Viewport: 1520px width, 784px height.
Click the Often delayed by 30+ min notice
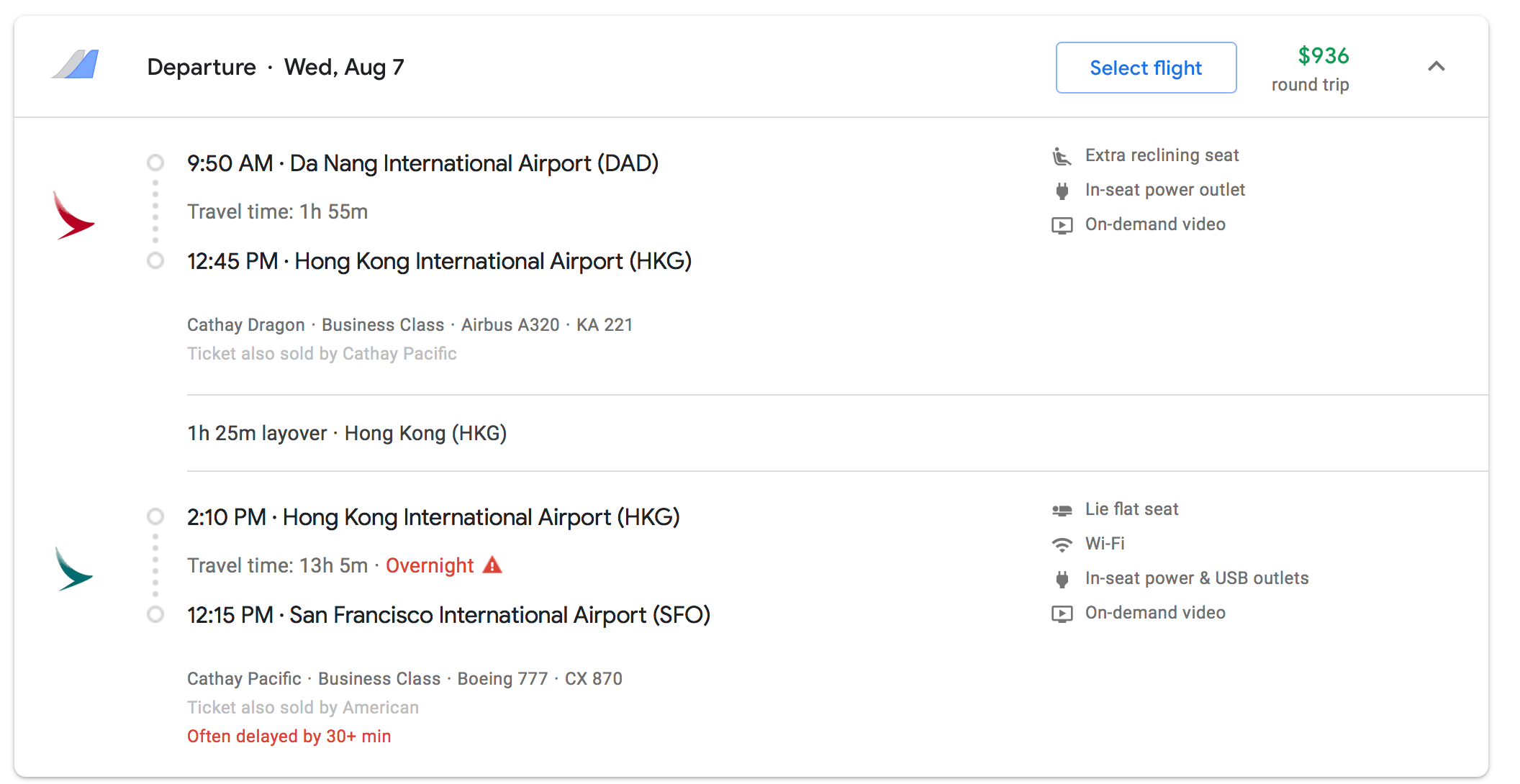coord(289,737)
